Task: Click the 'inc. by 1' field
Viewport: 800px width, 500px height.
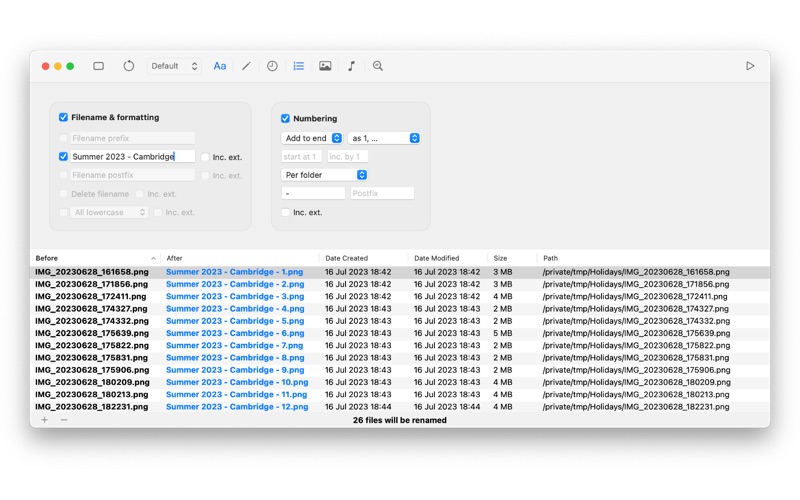Action: [347, 157]
